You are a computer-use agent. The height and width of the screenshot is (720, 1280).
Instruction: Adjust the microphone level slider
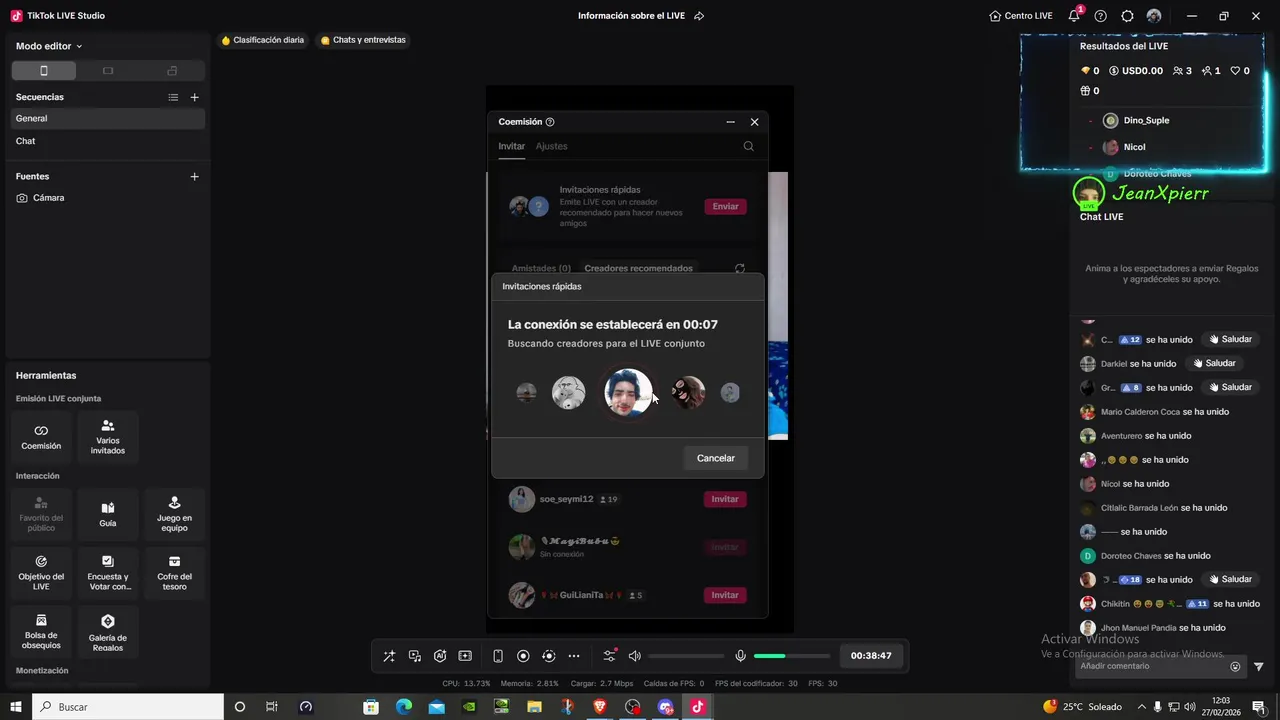click(x=792, y=656)
